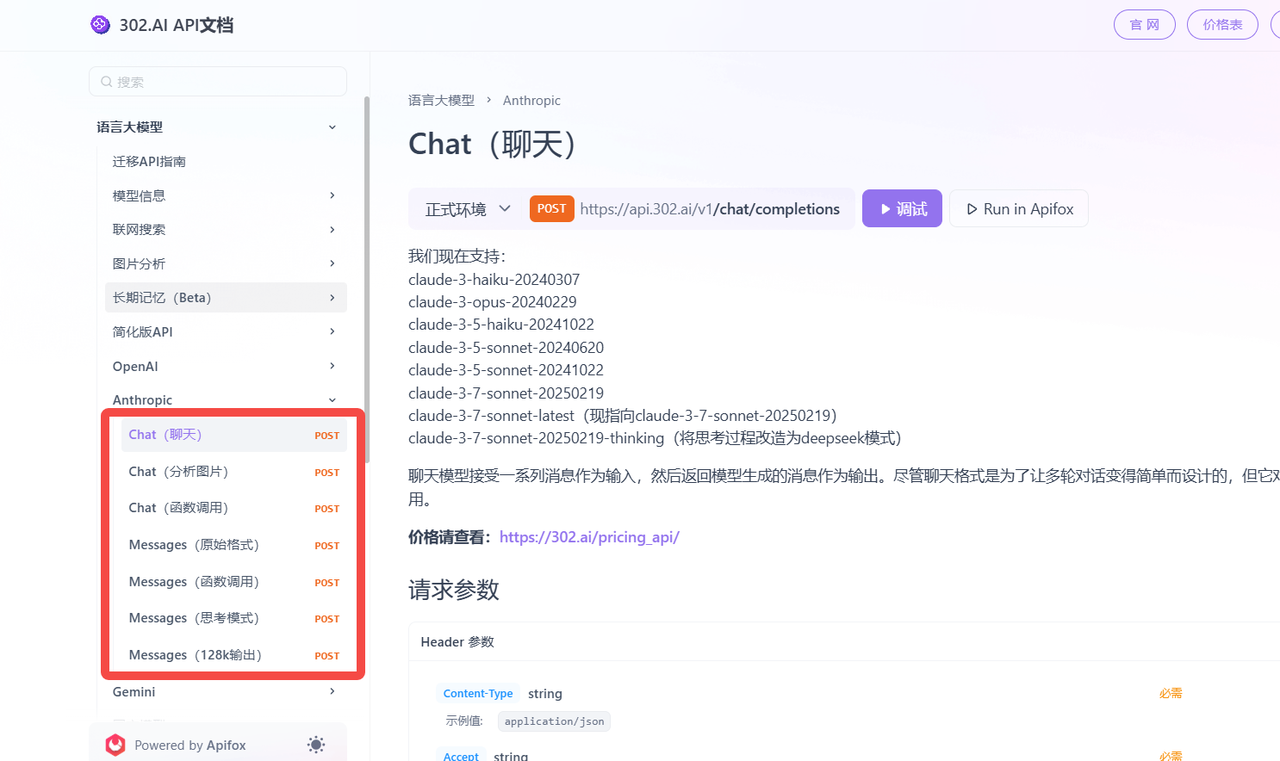
Task: Select Chat（函数调用） sidebar item
Action: [234, 508]
